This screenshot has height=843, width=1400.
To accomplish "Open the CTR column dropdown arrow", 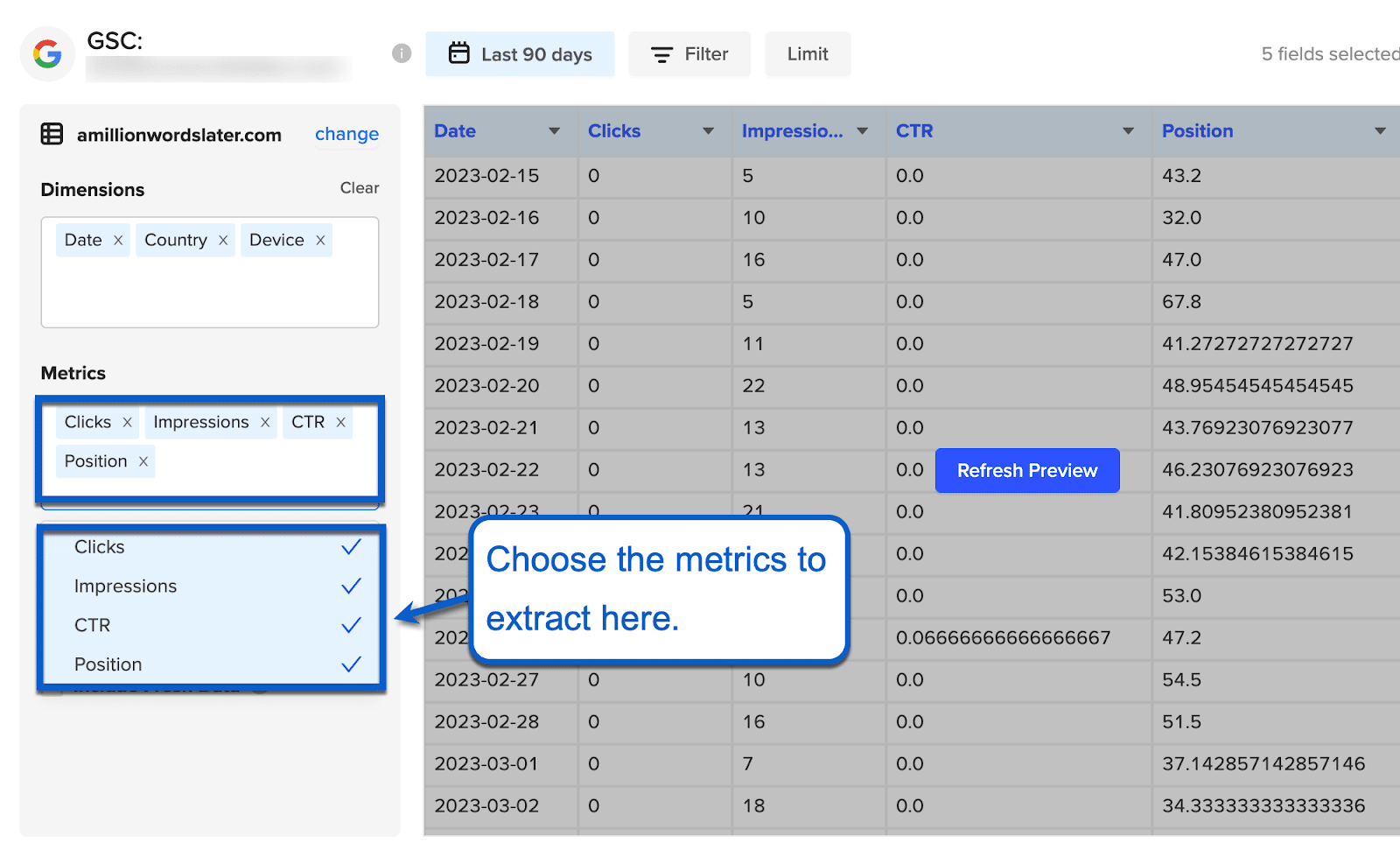I will tap(1128, 131).
